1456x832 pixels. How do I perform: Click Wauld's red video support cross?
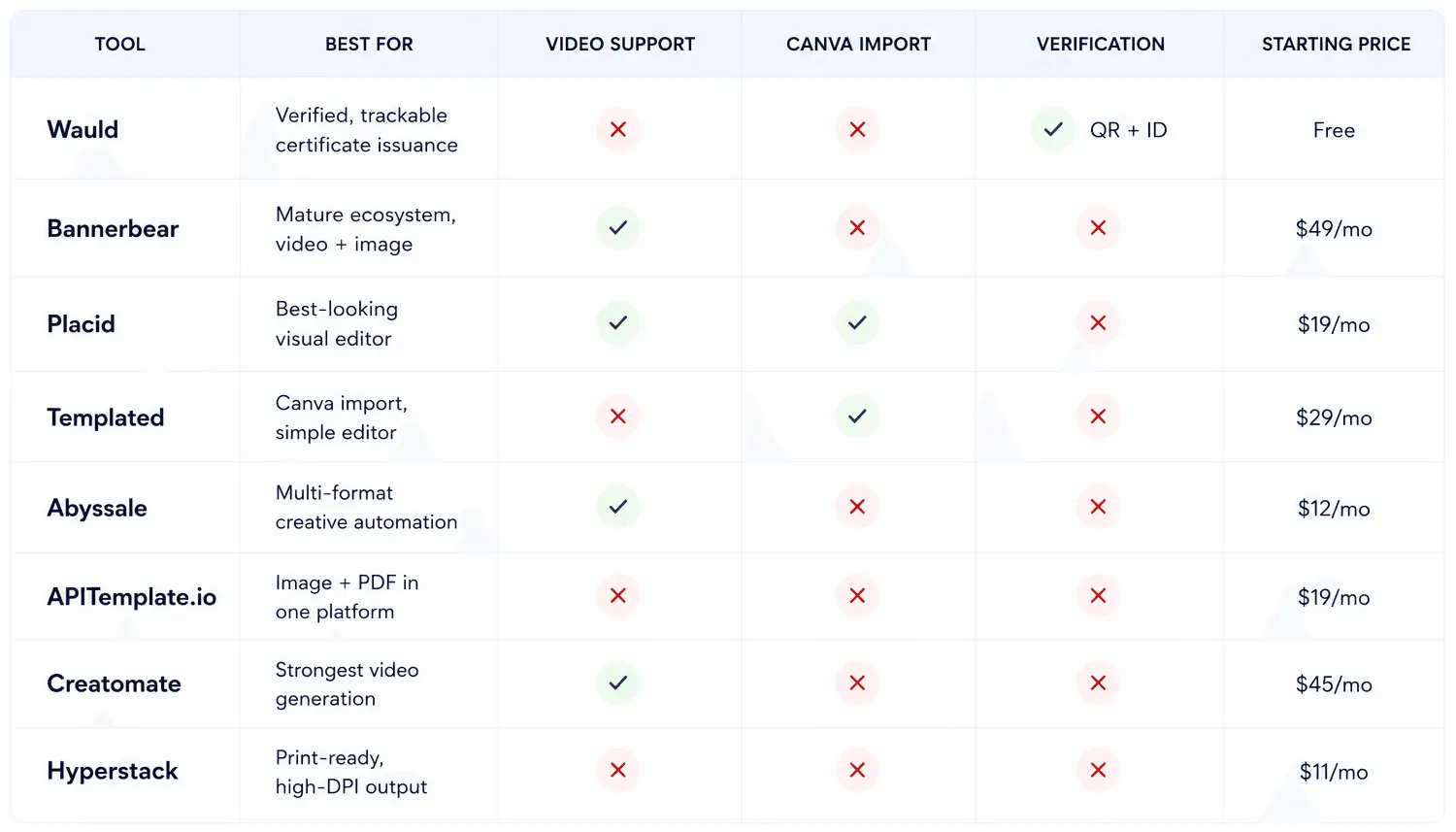coord(618,129)
